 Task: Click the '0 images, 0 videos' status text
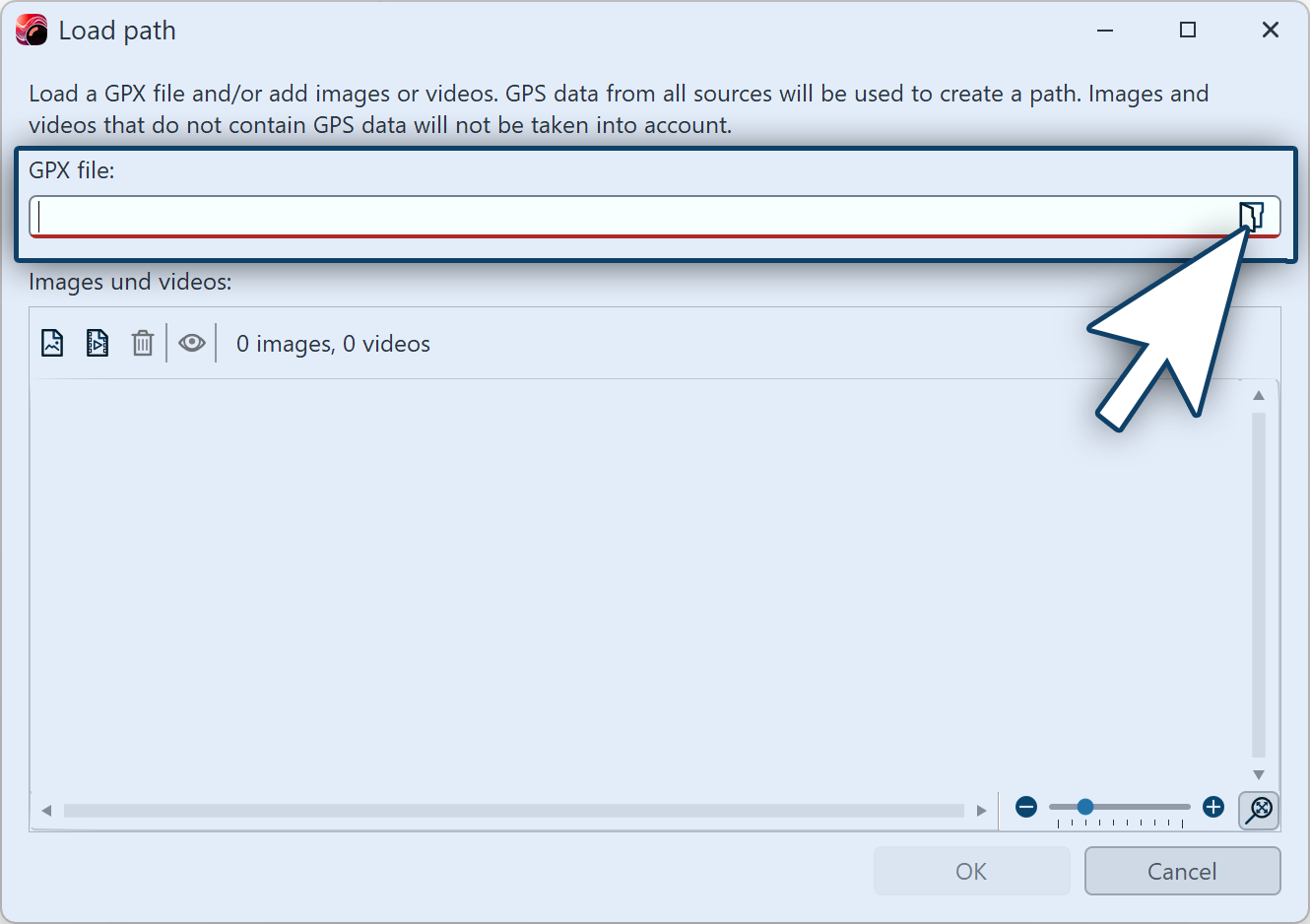coord(332,344)
